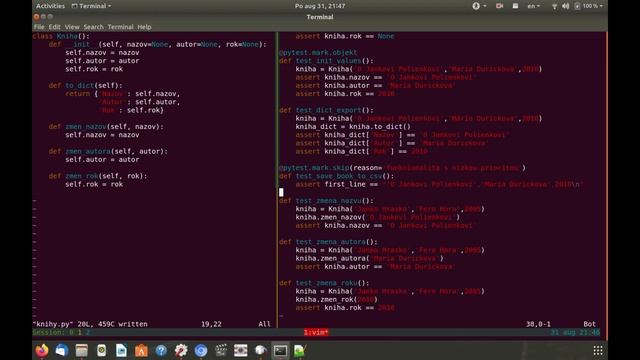The width and height of the screenshot is (640, 360).
Task: Open the View menu
Action: [x=72, y=27]
